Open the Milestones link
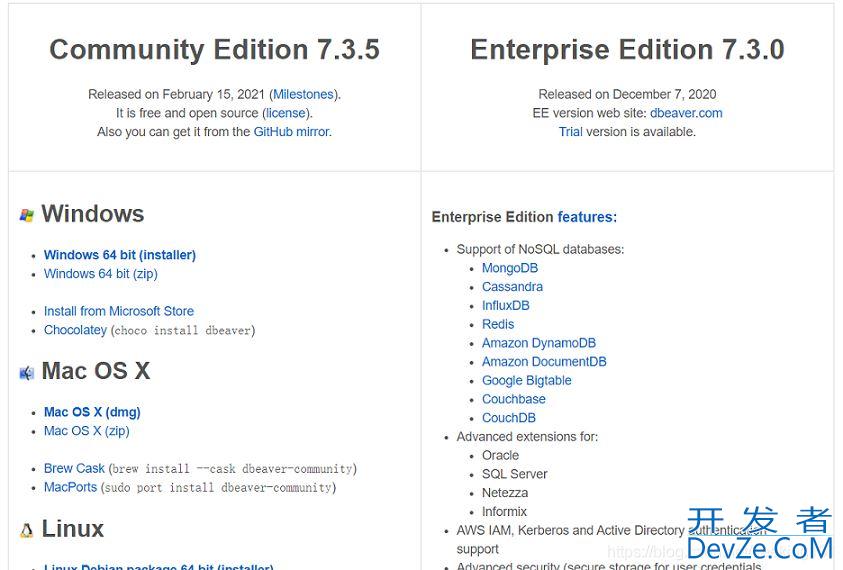Image resolution: width=843 pixels, height=570 pixels. (303, 95)
